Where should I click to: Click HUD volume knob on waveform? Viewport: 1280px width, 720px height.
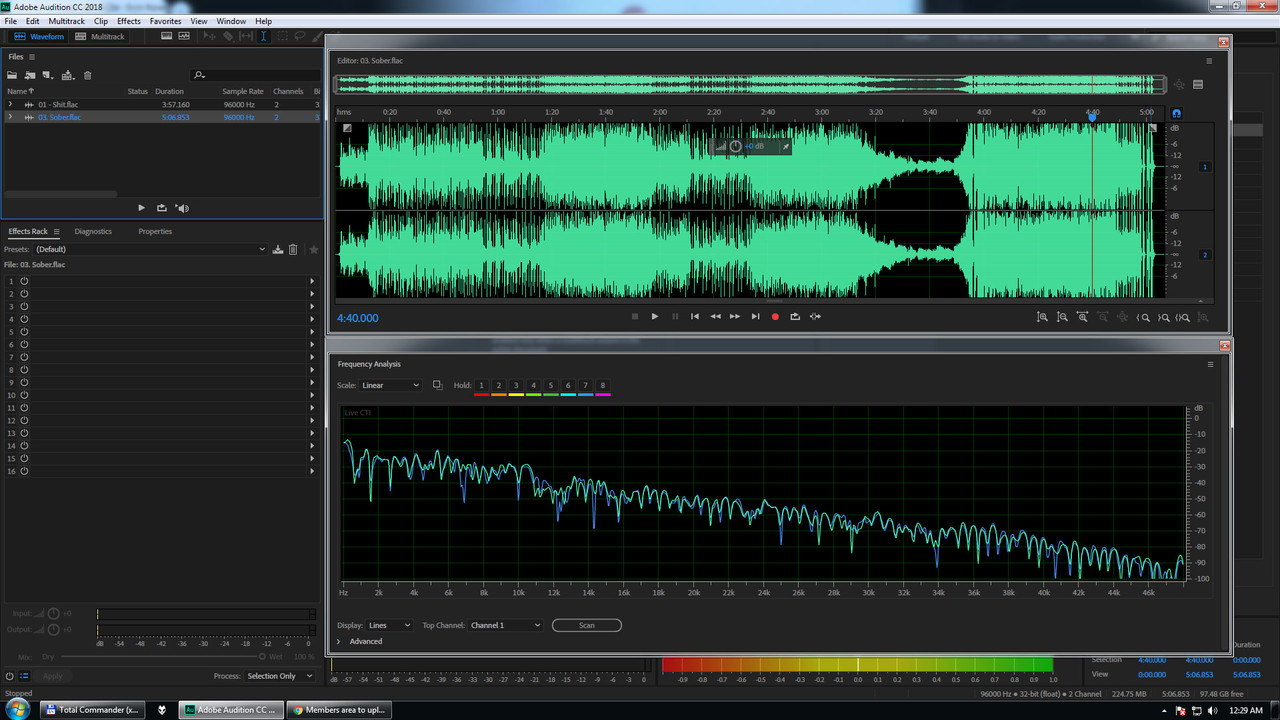(x=736, y=146)
